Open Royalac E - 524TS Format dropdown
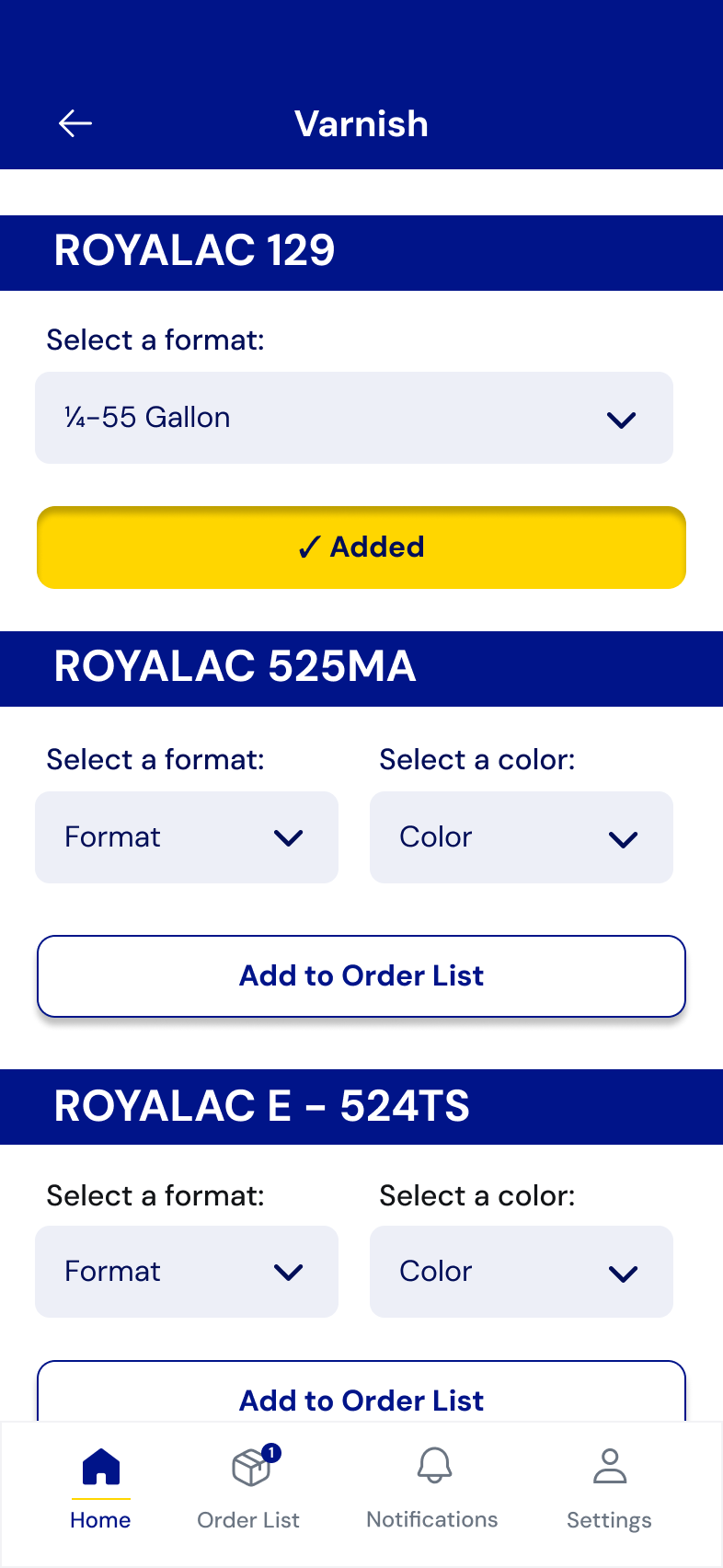723x1568 pixels. (x=187, y=1272)
